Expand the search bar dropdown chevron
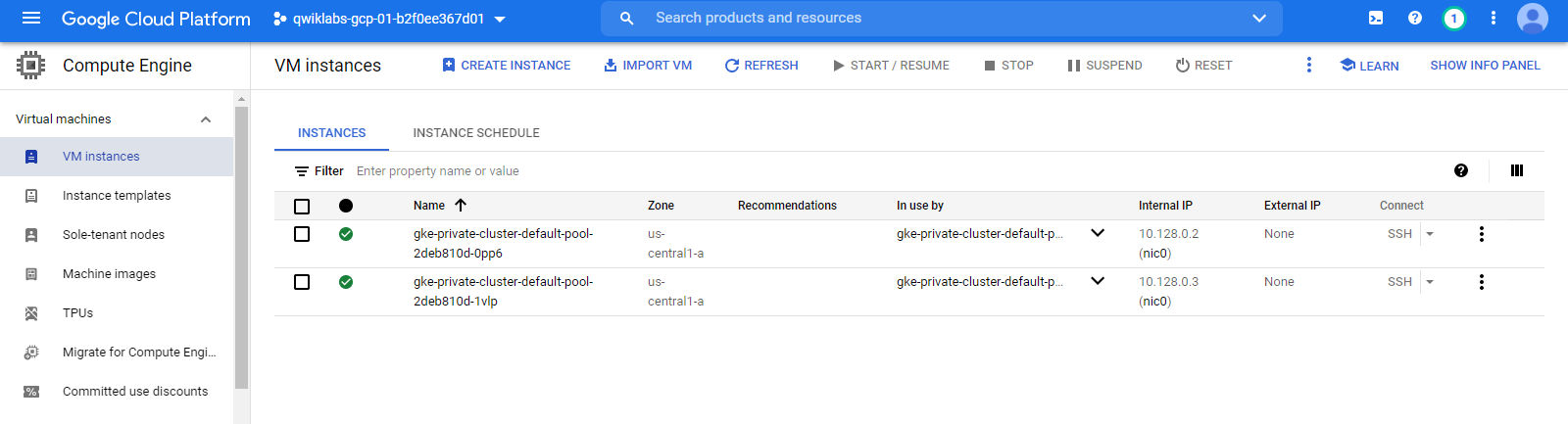 tap(1259, 18)
